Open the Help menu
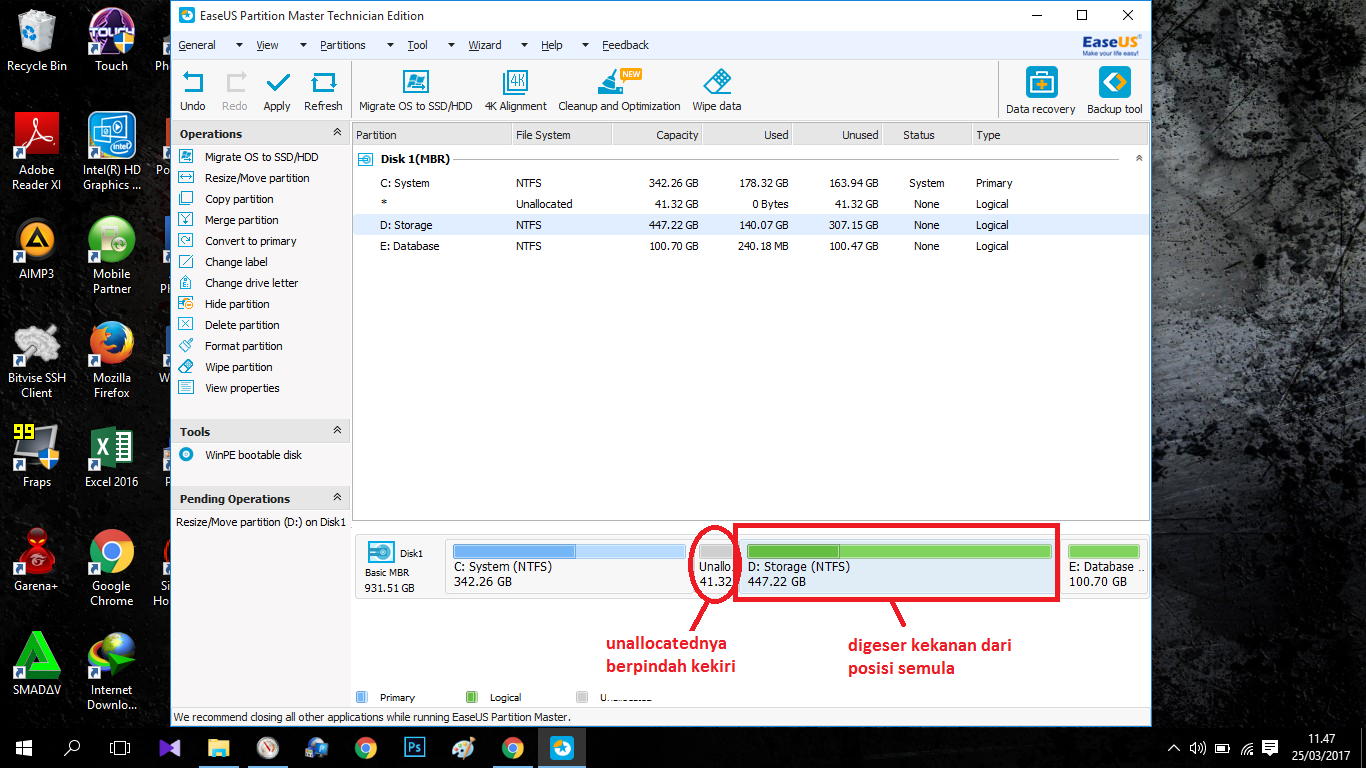Image resolution: width=1366 pixels, height=768 pixels. point(552,45)
